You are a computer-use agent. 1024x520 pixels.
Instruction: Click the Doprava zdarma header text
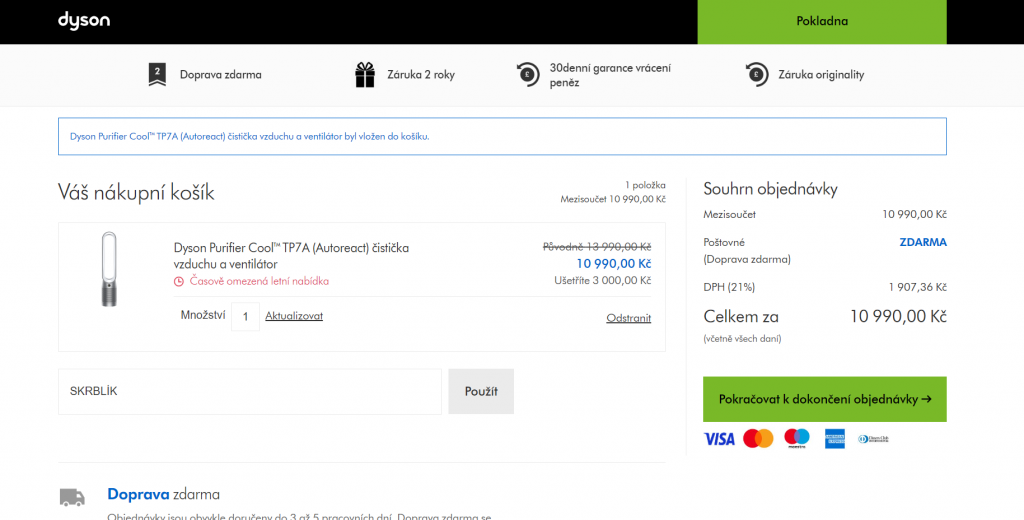[221, 74]
